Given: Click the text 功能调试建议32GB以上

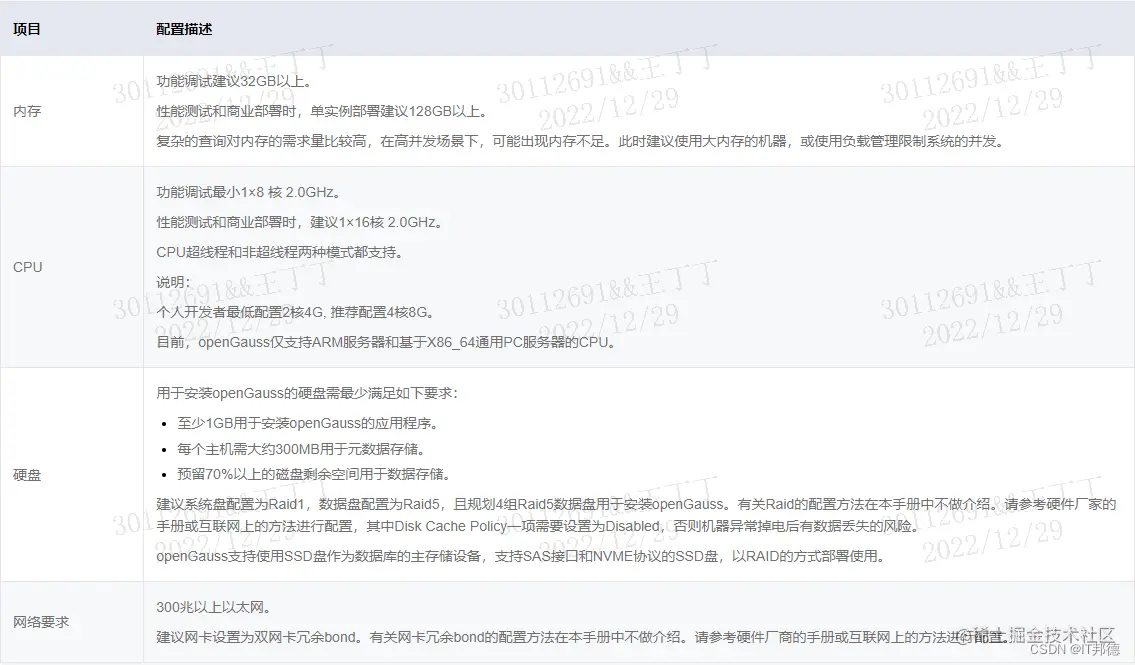Looking at the screenshot, I should point(230,84).
